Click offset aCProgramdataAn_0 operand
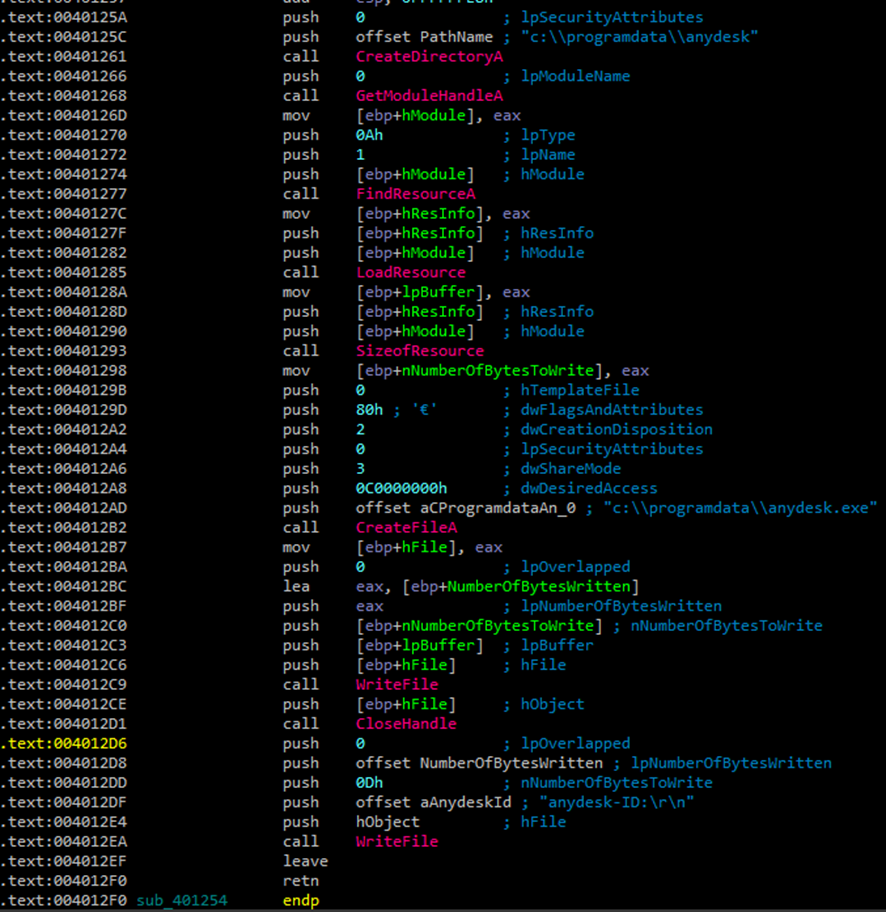 [466, 508]
